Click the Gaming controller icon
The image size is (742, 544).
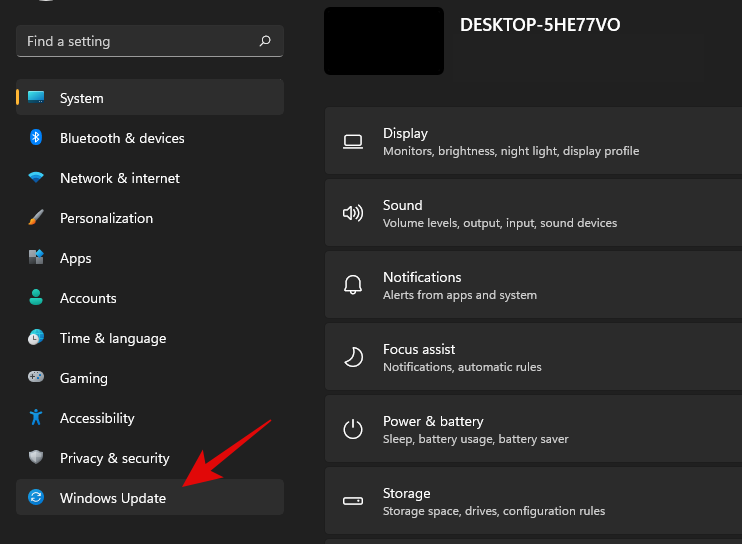point(36,378)
